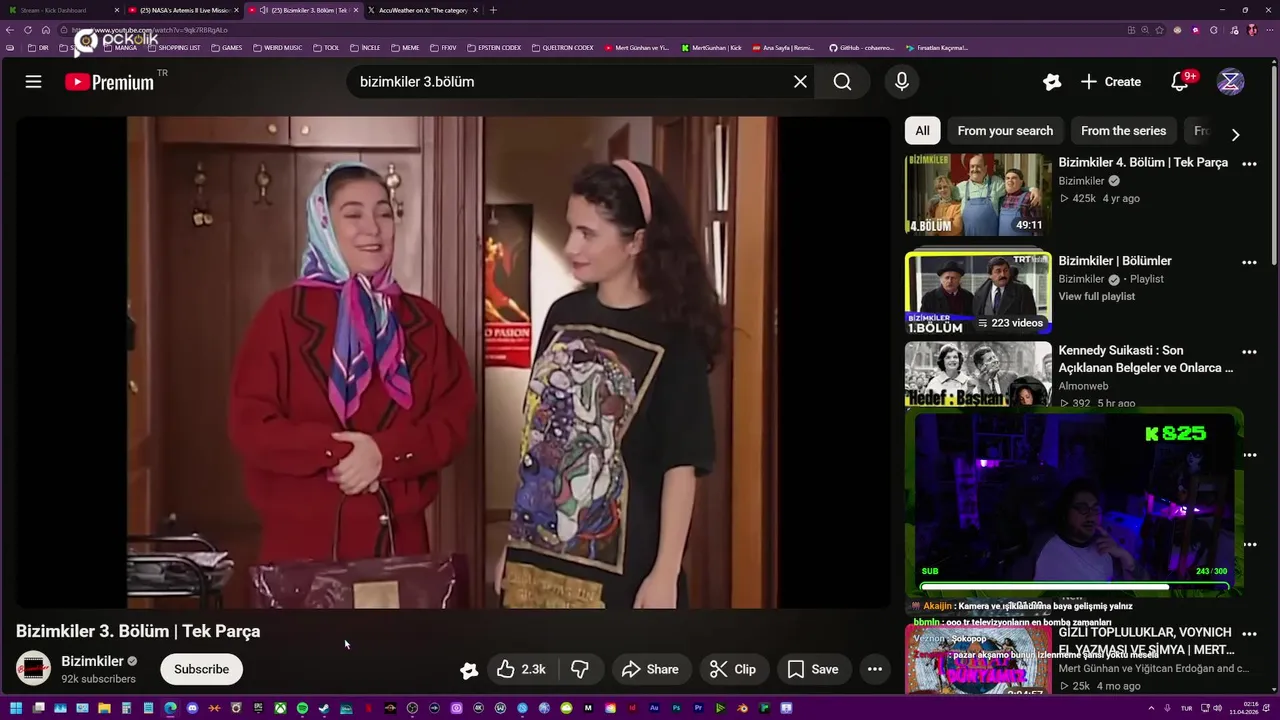Open Bizimkiler 4. Bölüm | Tek Parça title
This screenshot has height=720, width=1280.
(x=1143, y=162)
